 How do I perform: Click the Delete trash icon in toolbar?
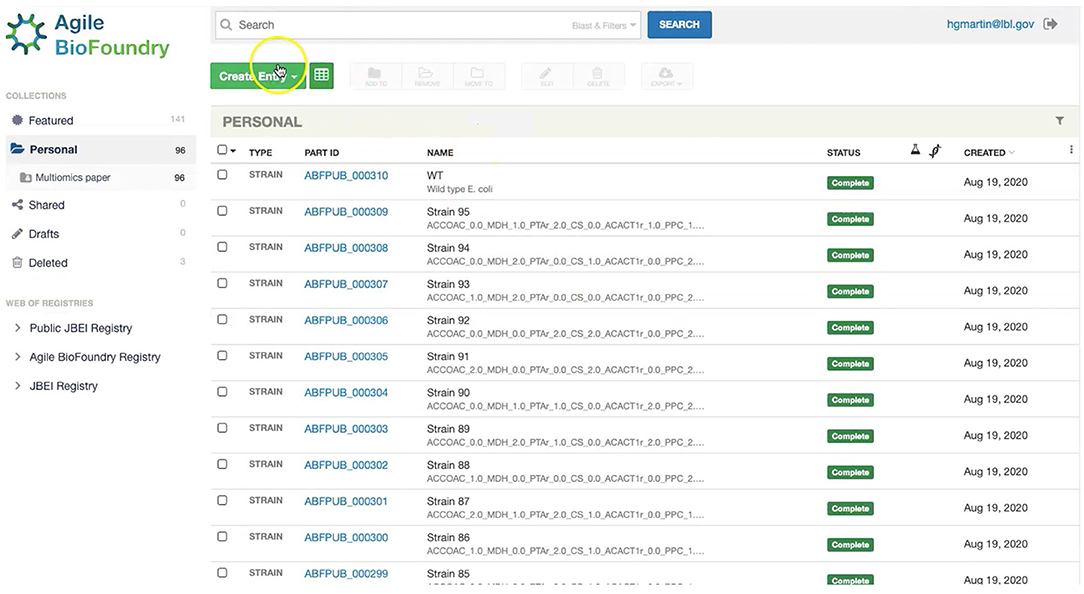pos(598,76)
